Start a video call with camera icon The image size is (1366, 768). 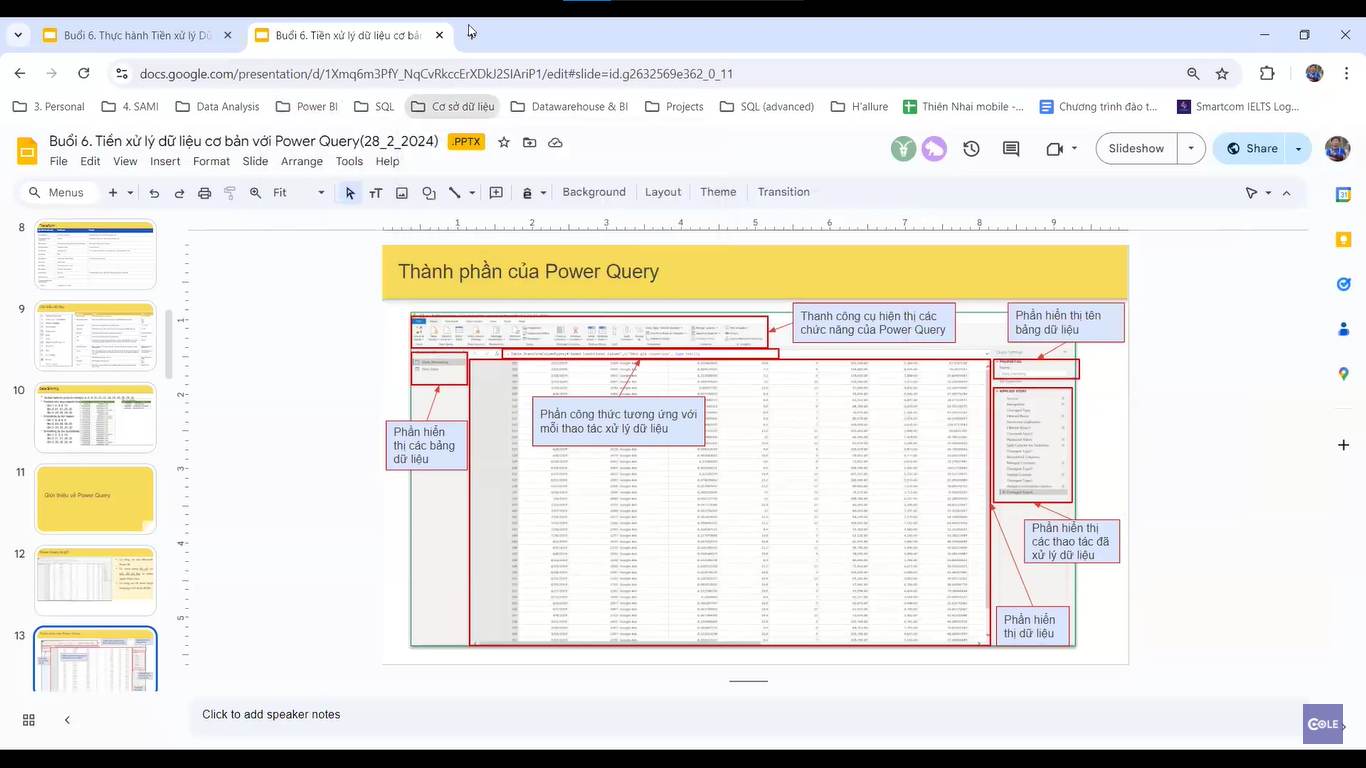(1054, 149)
